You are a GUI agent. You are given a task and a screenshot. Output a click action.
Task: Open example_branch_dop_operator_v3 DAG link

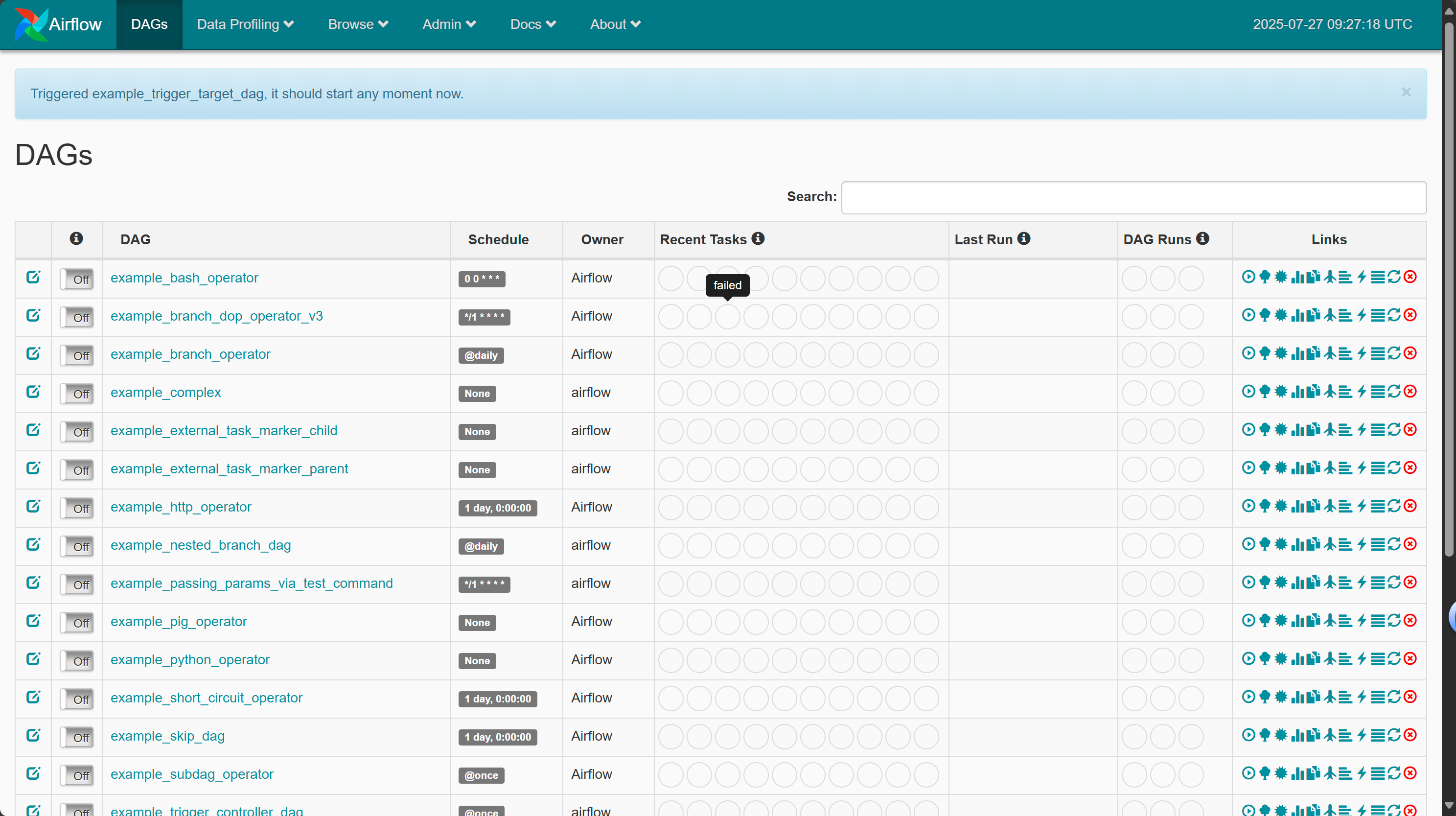216,316
